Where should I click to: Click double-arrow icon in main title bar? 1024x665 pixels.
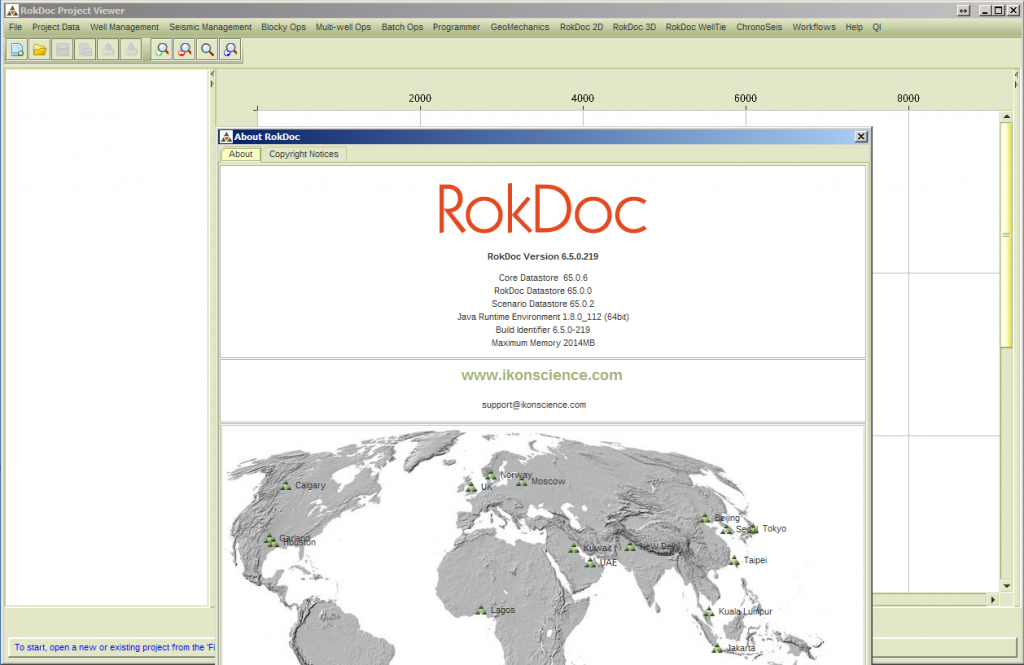pyautogui.click(x=963, y=10)
